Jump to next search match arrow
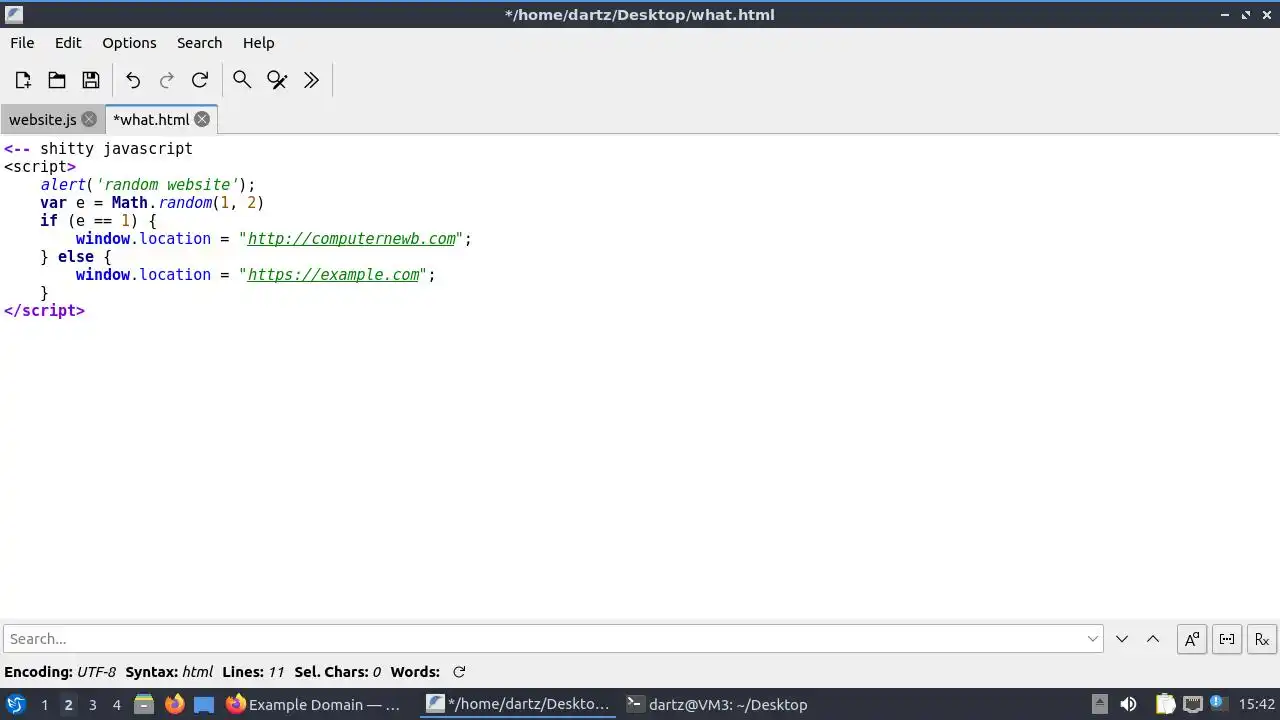Image resolution: width=1280 pixels, height=720 pixels. (x=1122, y=639)
